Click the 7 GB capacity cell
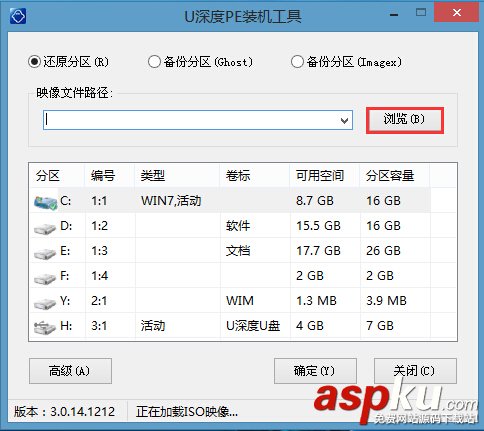Image resolution: width=484 pixels, height=431 pixels. (x=380, y=326)
